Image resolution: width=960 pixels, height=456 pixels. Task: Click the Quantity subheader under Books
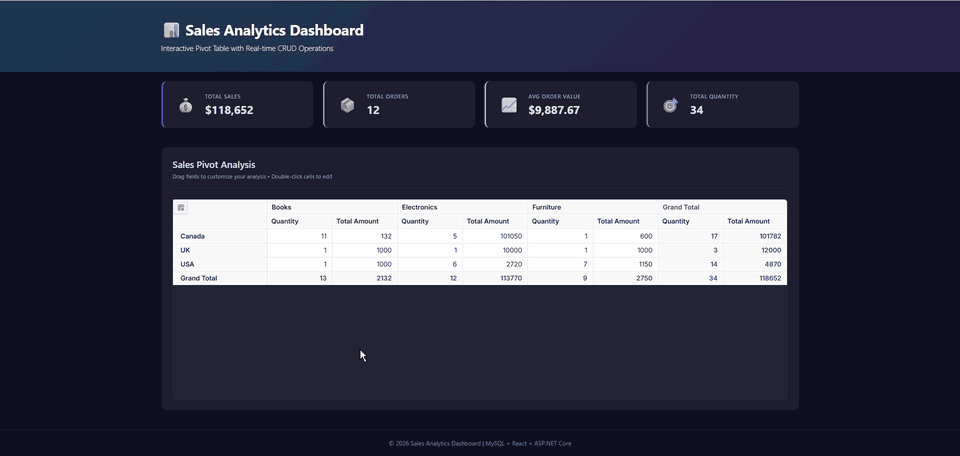(x=299, y=221)
